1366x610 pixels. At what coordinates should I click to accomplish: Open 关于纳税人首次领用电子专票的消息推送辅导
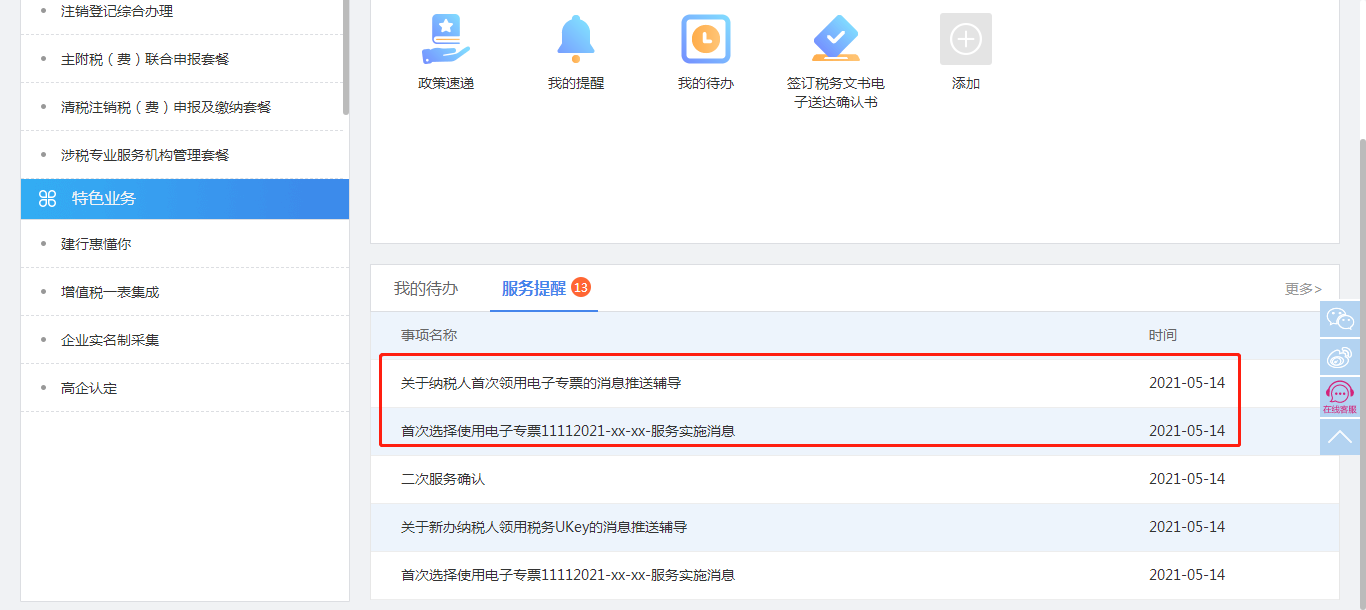(x=541, y=383)
